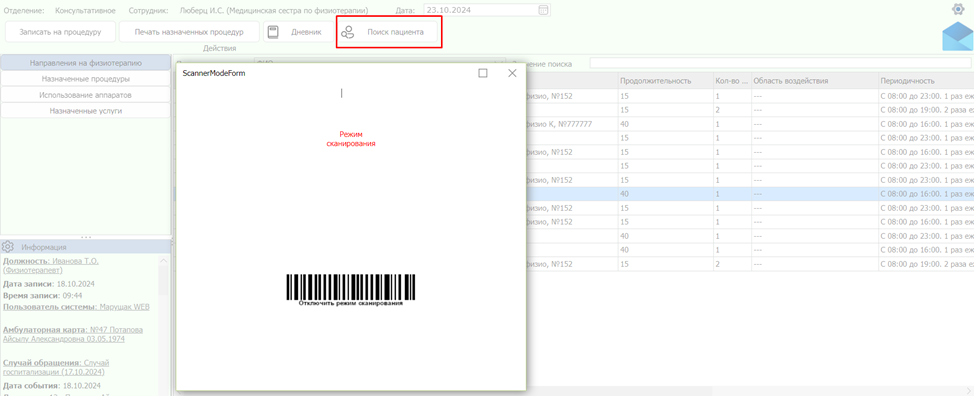This screenshot has height=396, width=974.
Task: Open the Иванова Т.О. Физиотерапевт link
Action: [51, 266]
